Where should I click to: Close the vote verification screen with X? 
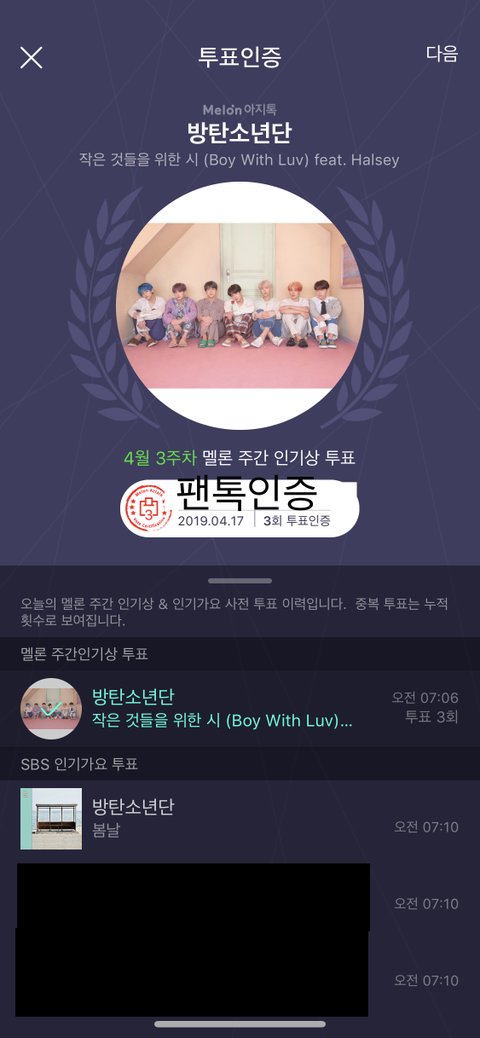coord(31,58)
